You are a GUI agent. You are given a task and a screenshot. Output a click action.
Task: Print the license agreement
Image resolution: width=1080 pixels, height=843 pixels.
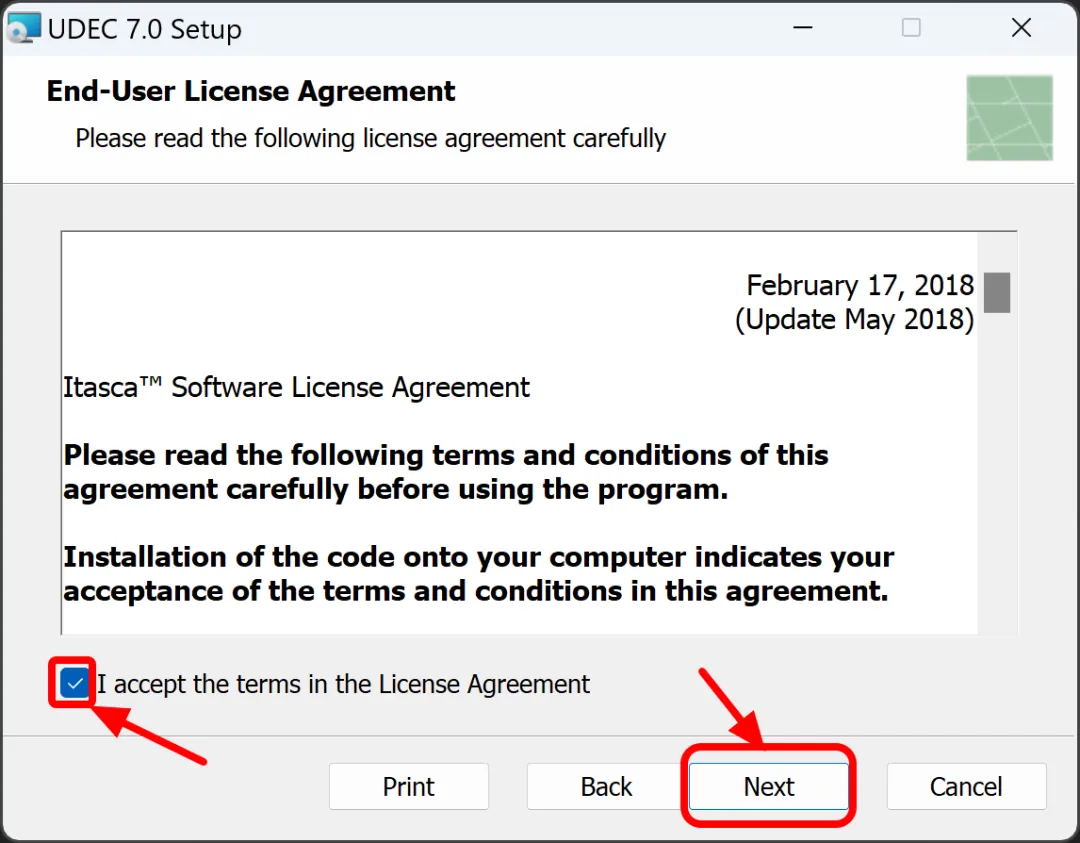408,787
